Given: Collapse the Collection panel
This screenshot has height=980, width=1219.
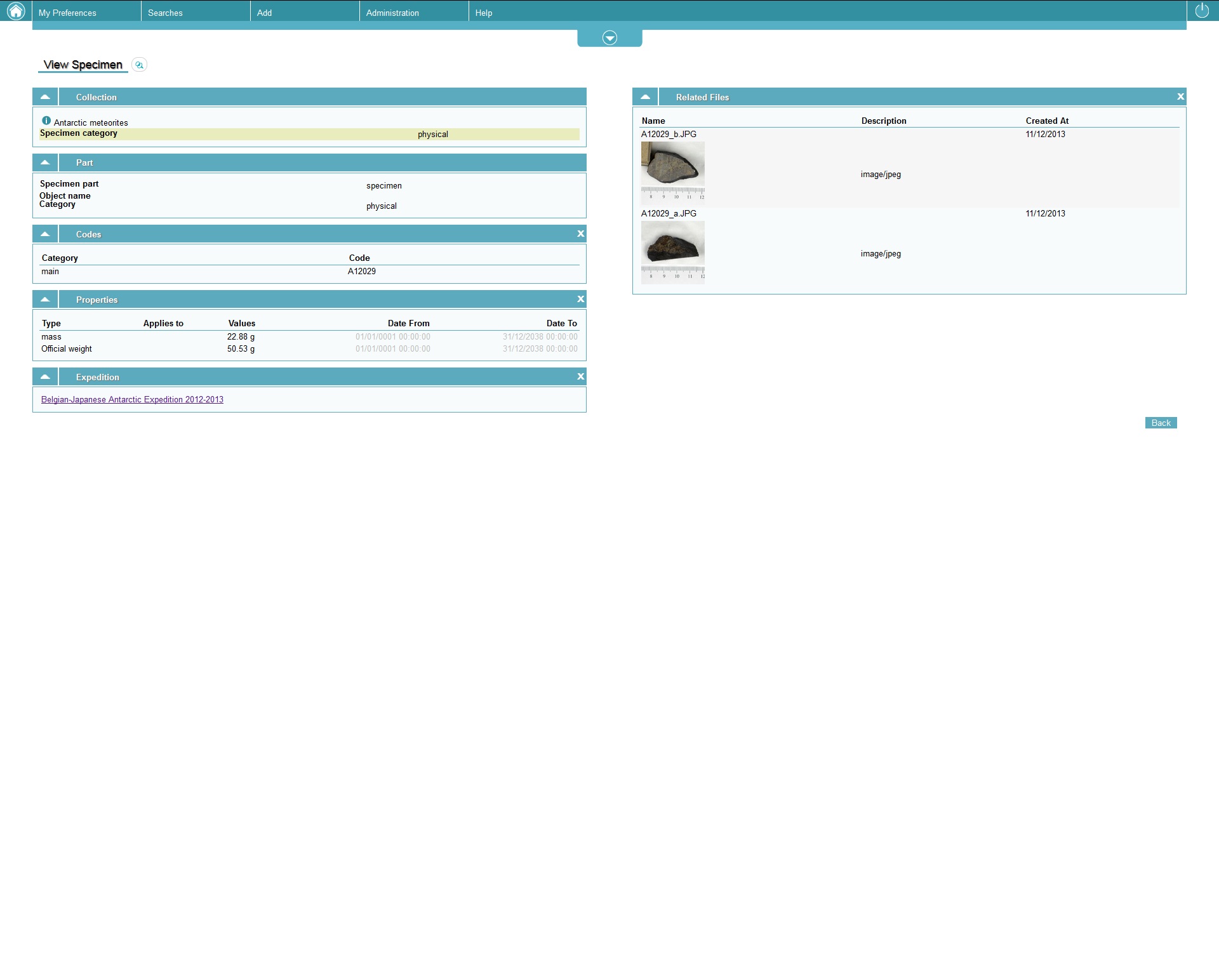Looking at the screenshot, I should coord(45,97).
